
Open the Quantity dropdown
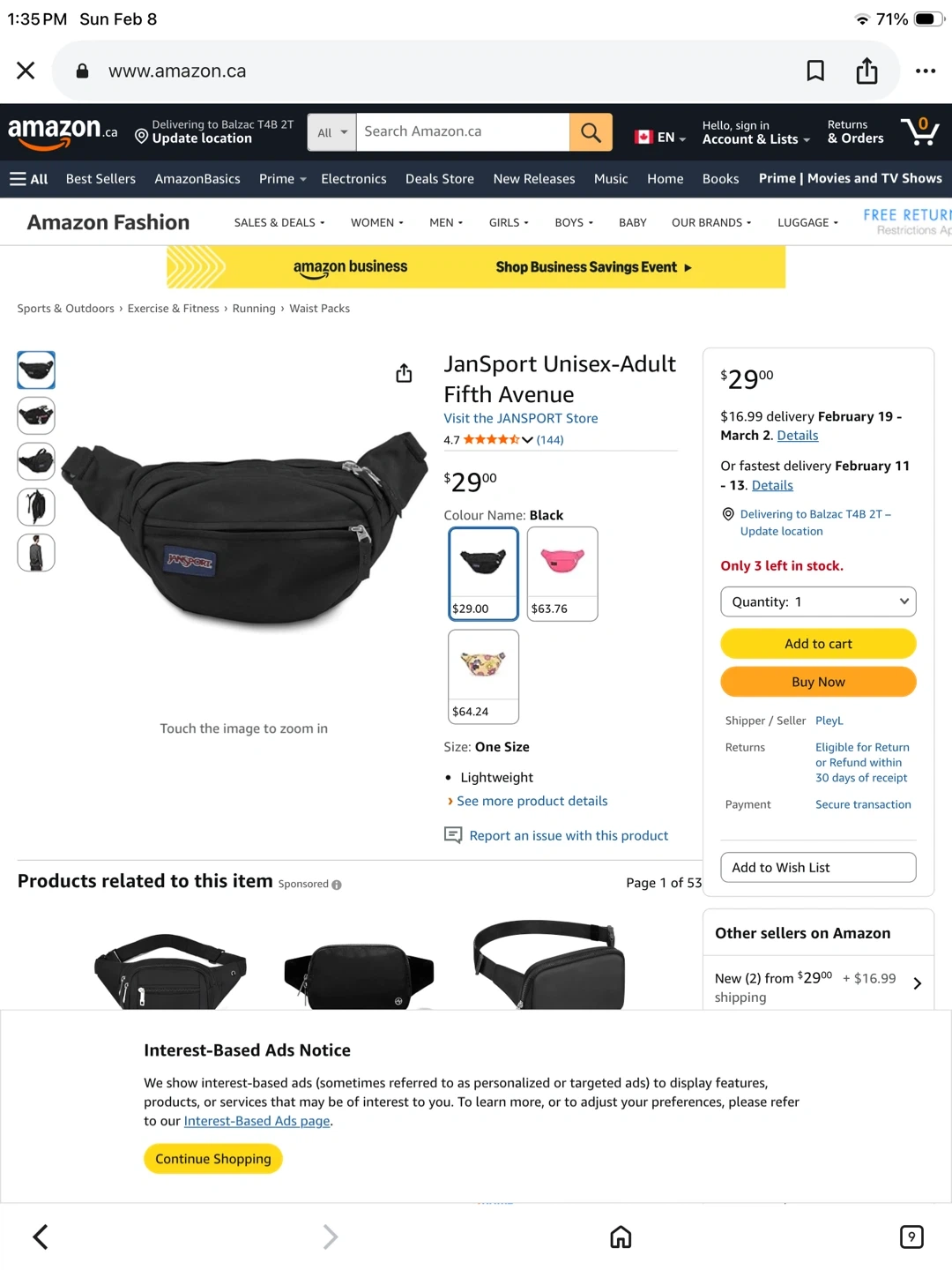point(818,601)
